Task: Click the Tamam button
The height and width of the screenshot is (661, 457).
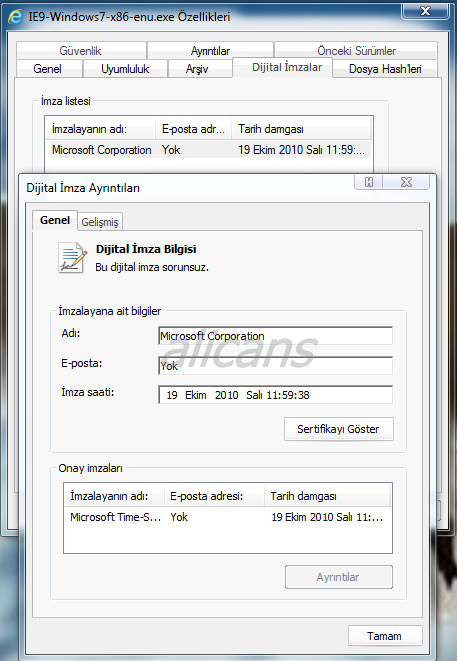Action: point(385,636)
